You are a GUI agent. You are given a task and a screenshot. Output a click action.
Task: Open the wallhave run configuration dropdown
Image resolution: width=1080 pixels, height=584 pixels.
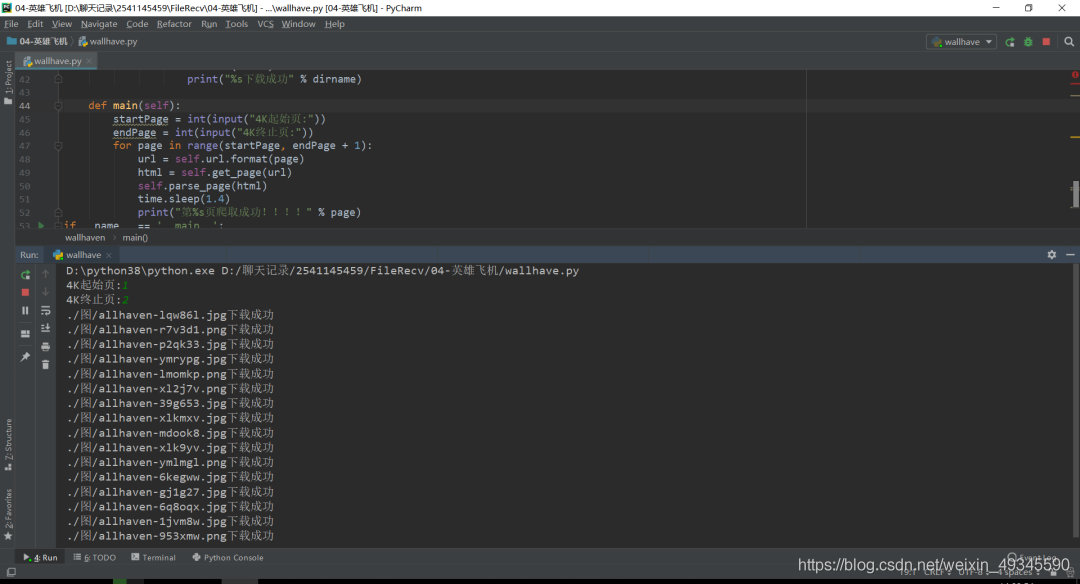pyautogui.click(x=962, y=42)
